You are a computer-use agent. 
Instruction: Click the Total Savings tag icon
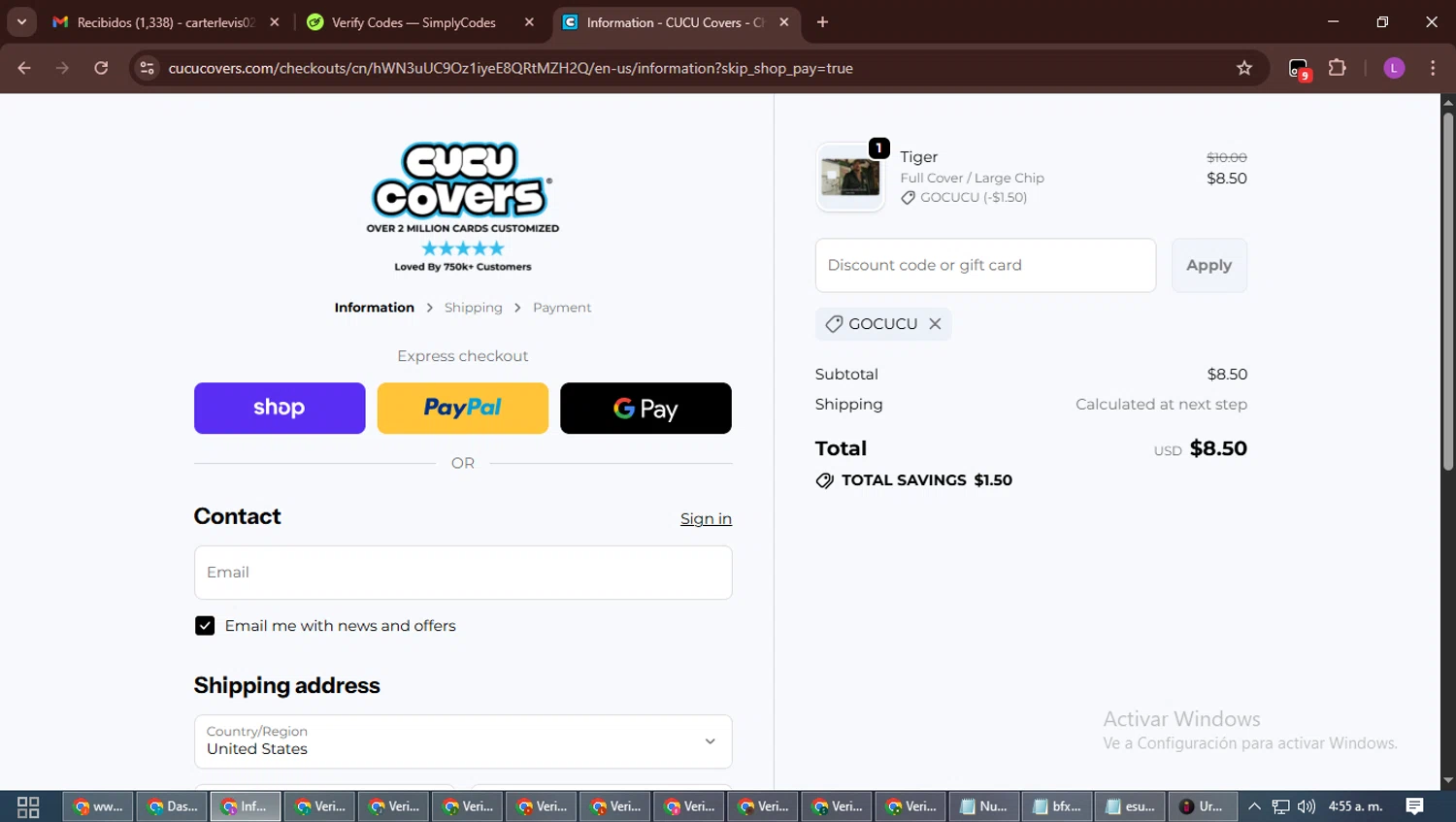(x=825, y=480)
